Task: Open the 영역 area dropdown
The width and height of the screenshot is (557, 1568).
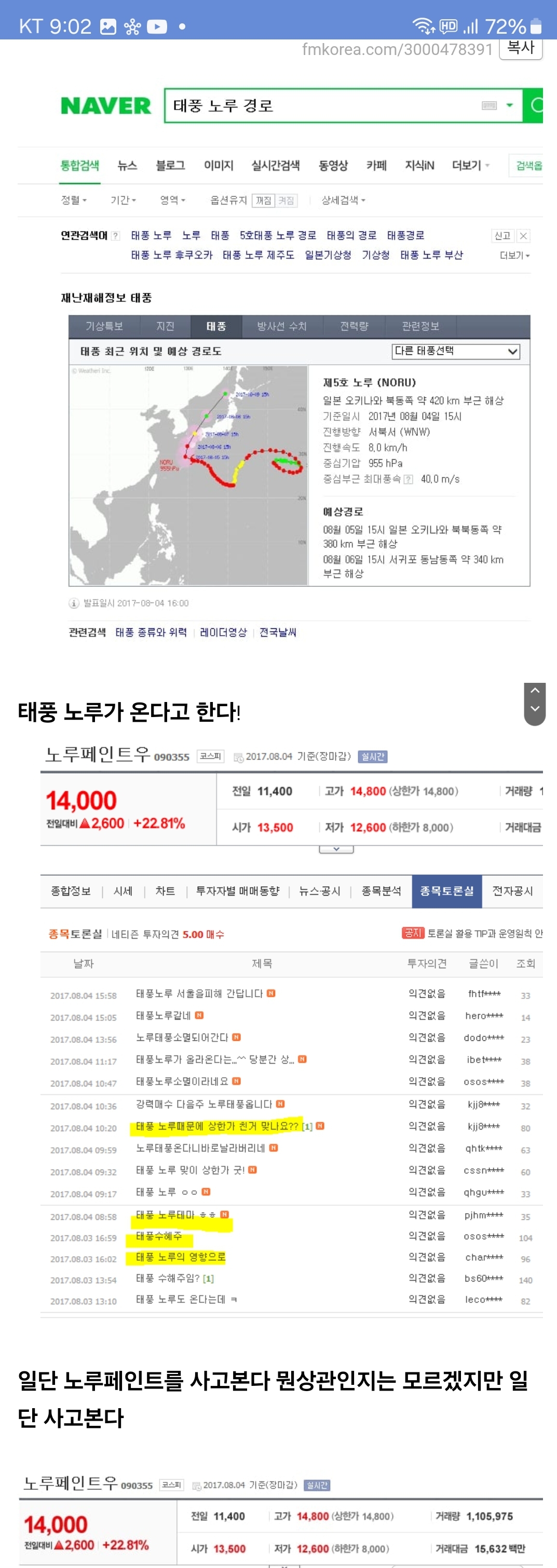Action: click(x=172, y=200)
